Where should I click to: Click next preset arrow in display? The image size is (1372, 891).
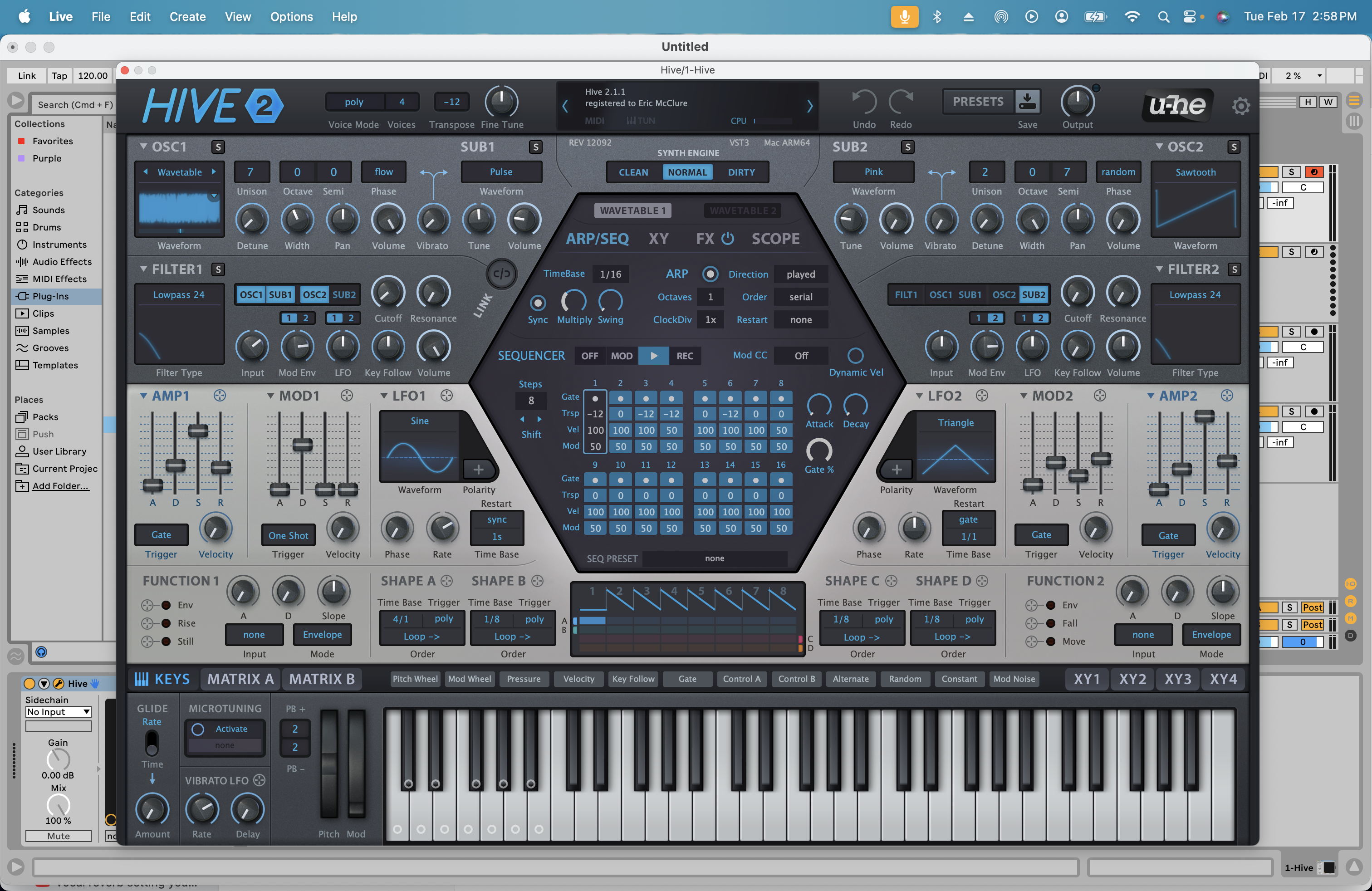click(x=809, y=106)
